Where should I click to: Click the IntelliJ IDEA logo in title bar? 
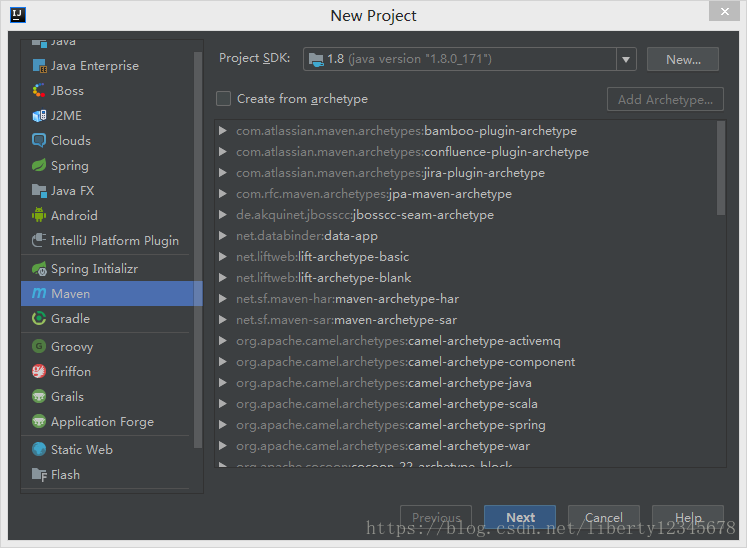[18, 15]
